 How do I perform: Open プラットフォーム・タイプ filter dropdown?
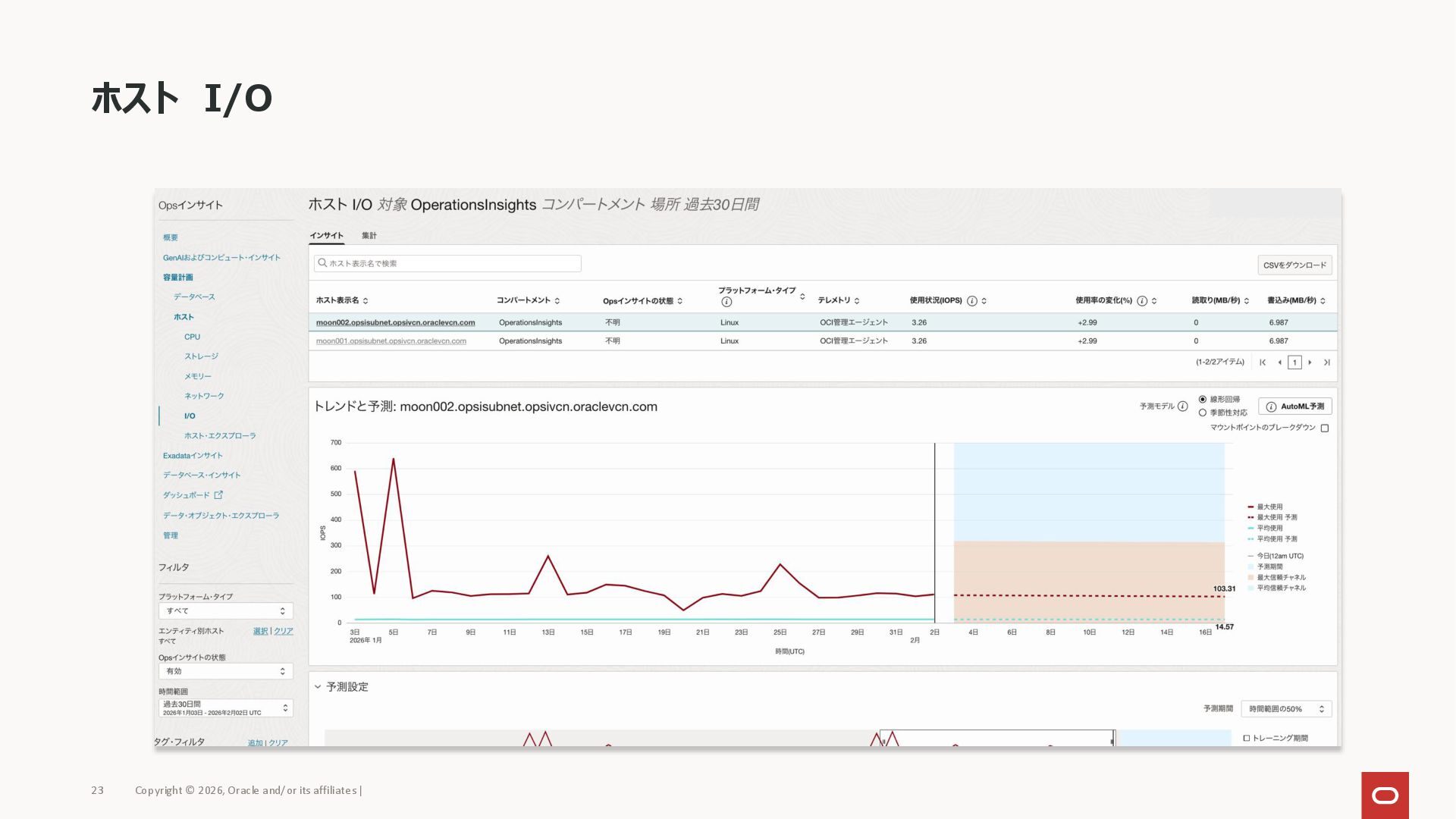tap(225, 611)
